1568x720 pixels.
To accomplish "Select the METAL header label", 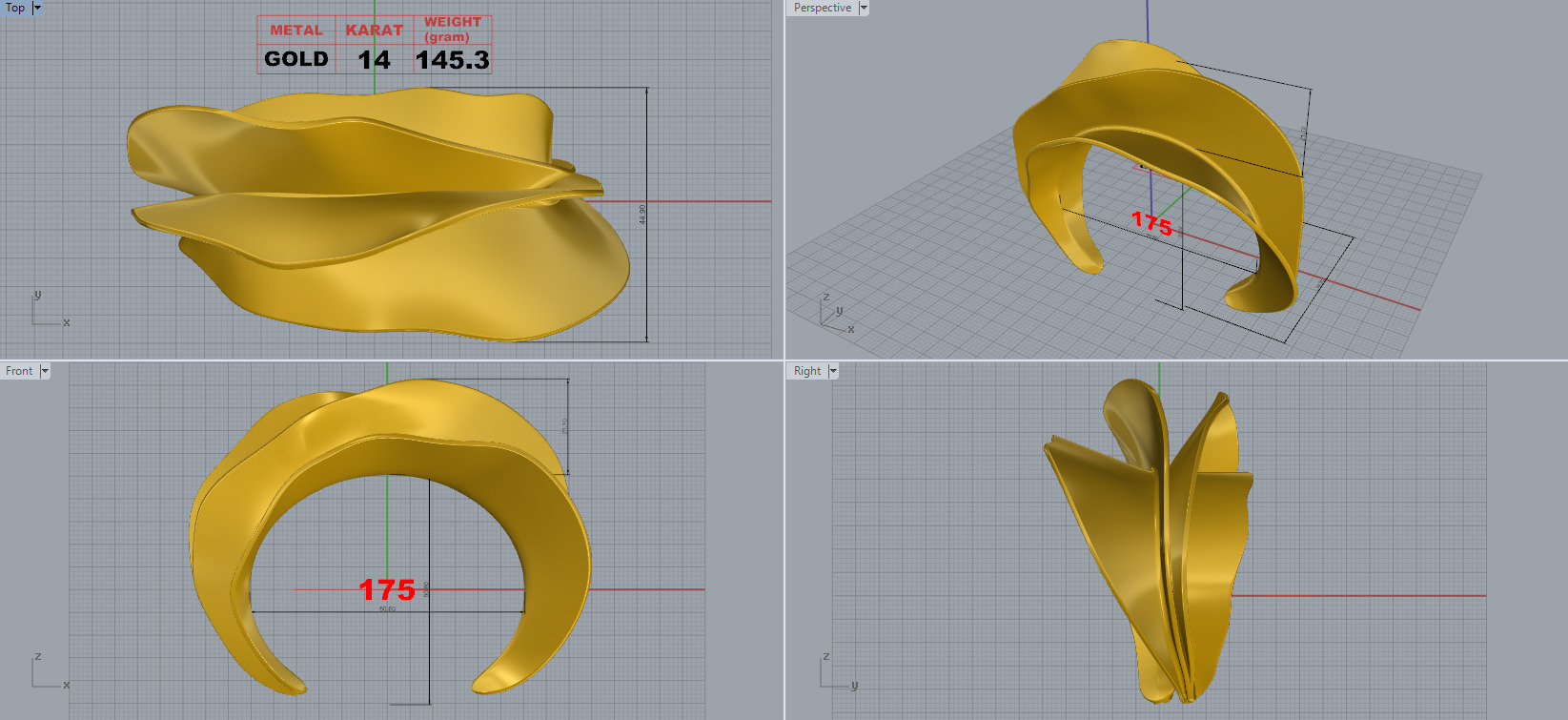I will click(296, 31).
